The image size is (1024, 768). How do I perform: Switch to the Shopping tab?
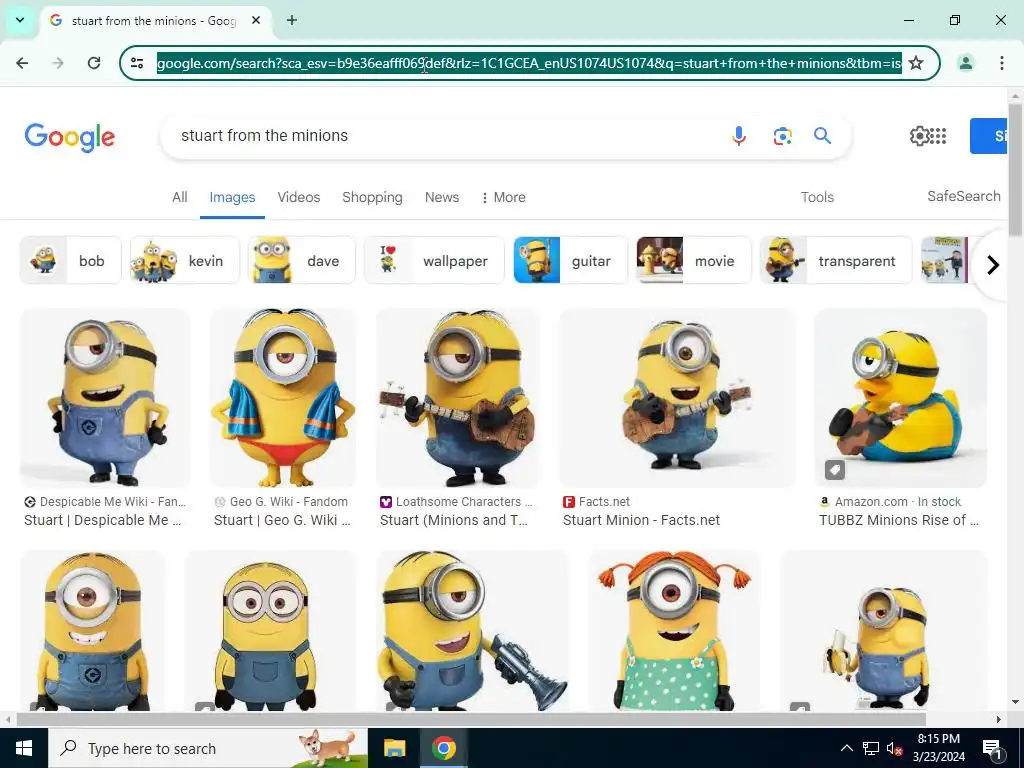pyautogui.click(x=372, y=197)
